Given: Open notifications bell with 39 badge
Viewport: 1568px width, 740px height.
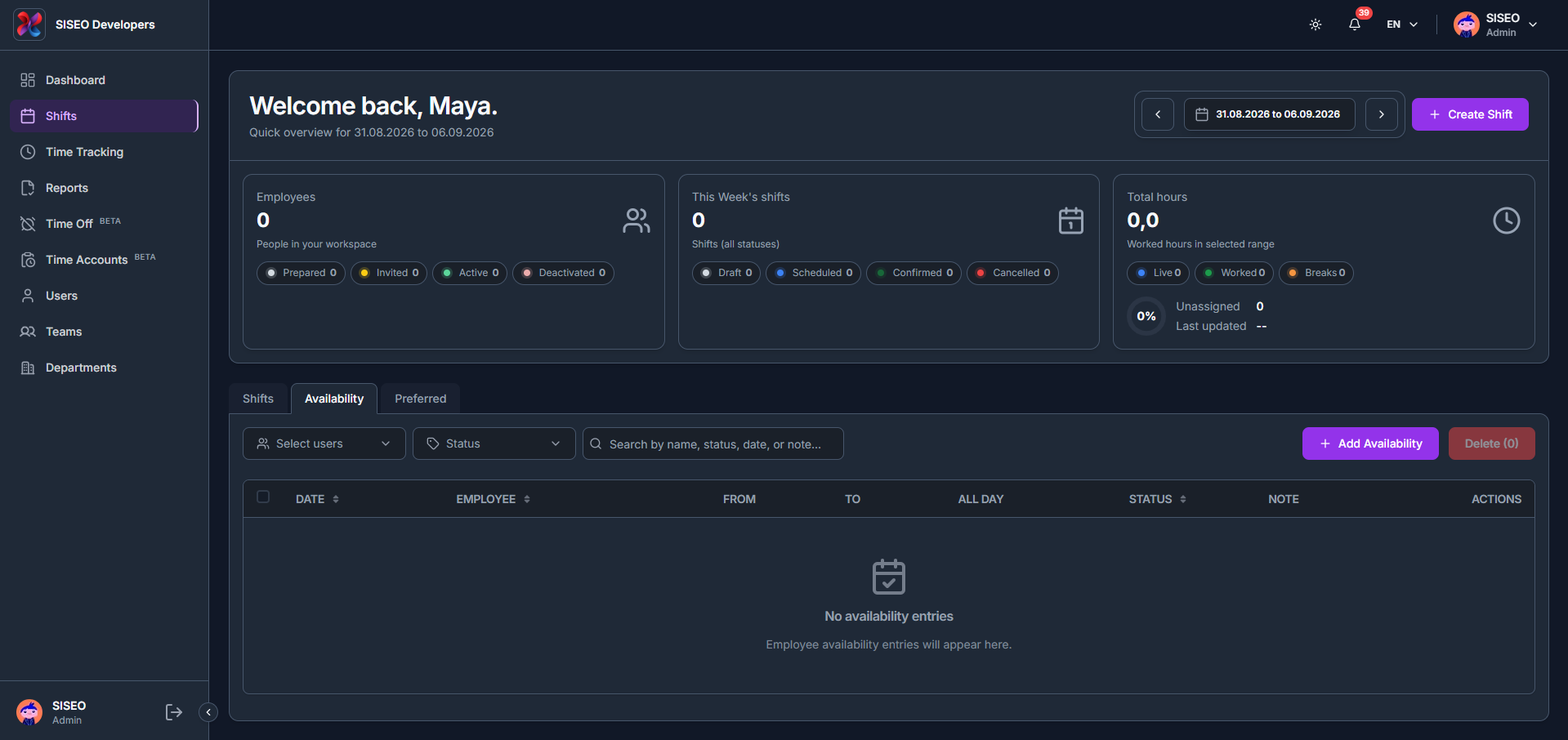Looking at the screenshot, I should 1355,24.
